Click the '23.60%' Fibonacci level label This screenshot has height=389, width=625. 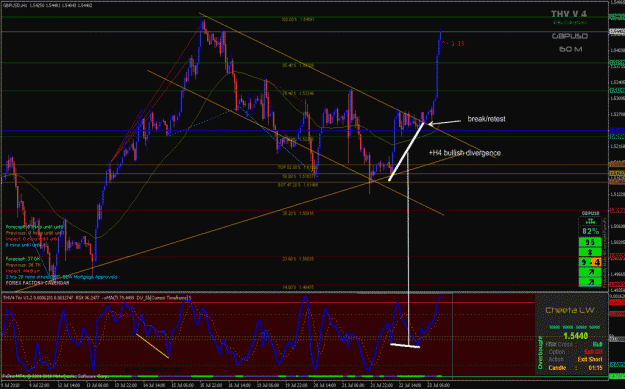(298, 259)
